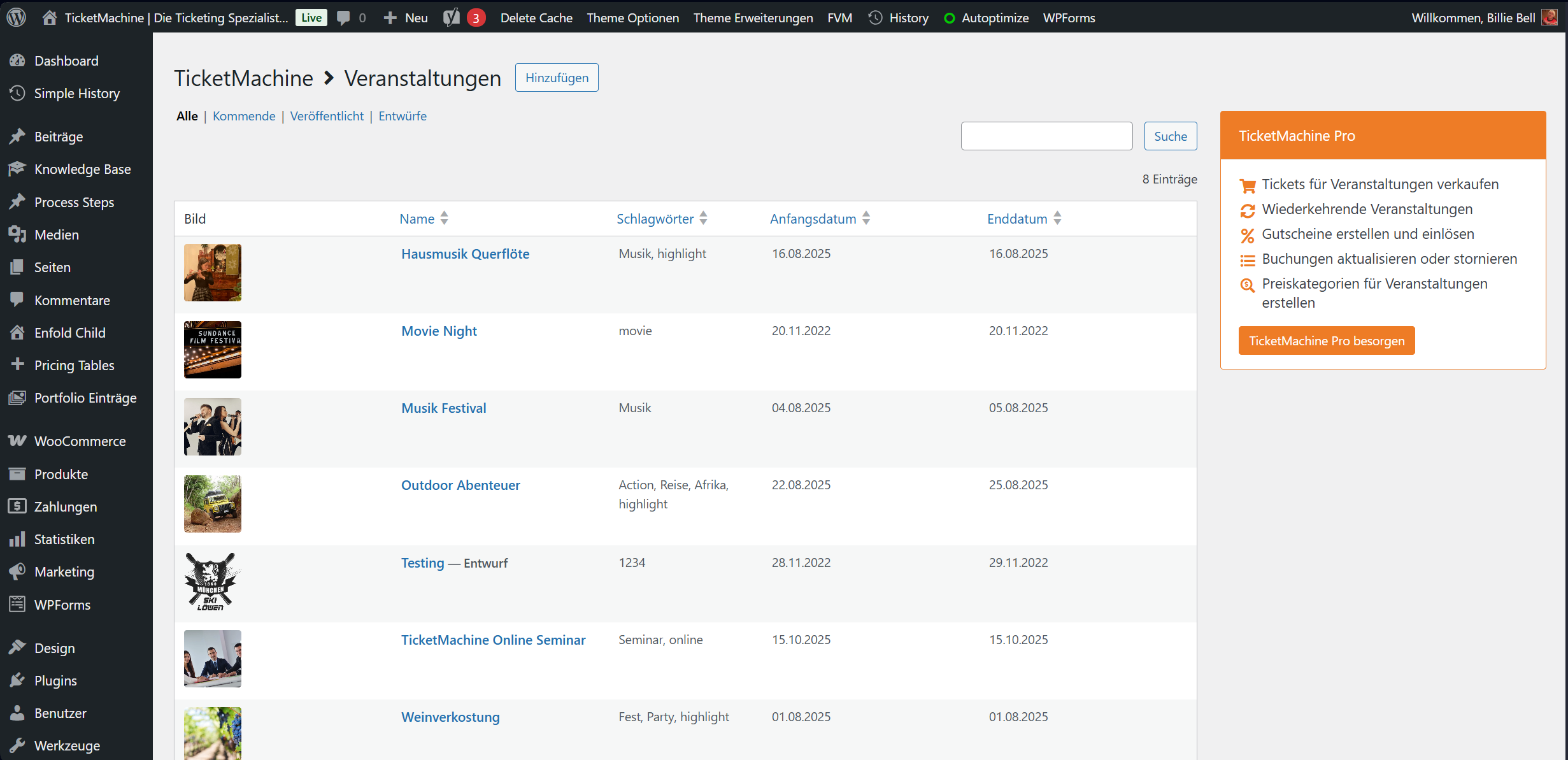This screenshot has height=760, width=1568.
Task: Click TicketMachine Pro besorgen button
Action: coord(1327,341)
